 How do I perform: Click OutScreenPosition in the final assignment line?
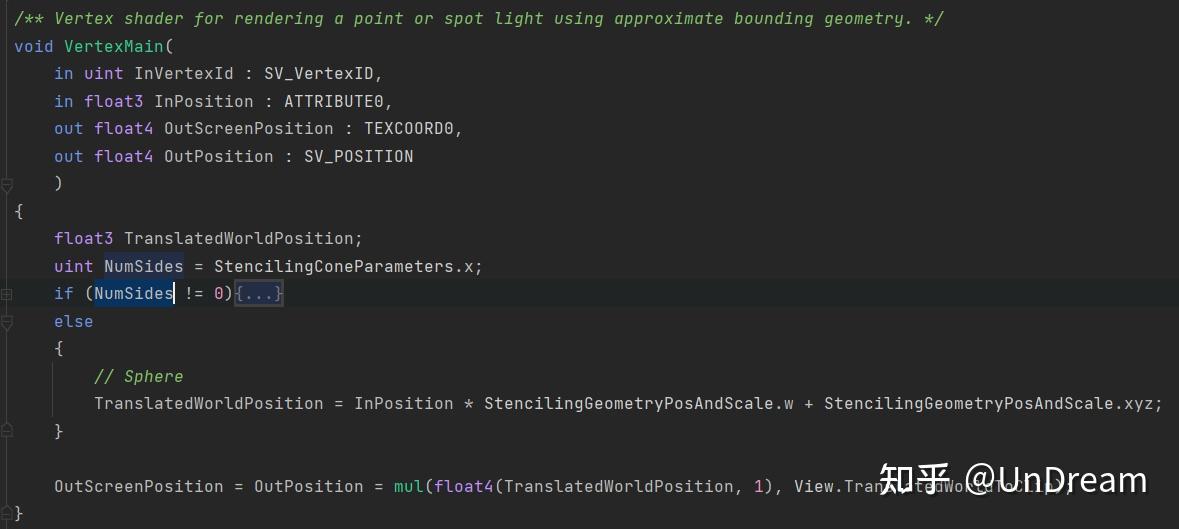(x=138, y=487)
